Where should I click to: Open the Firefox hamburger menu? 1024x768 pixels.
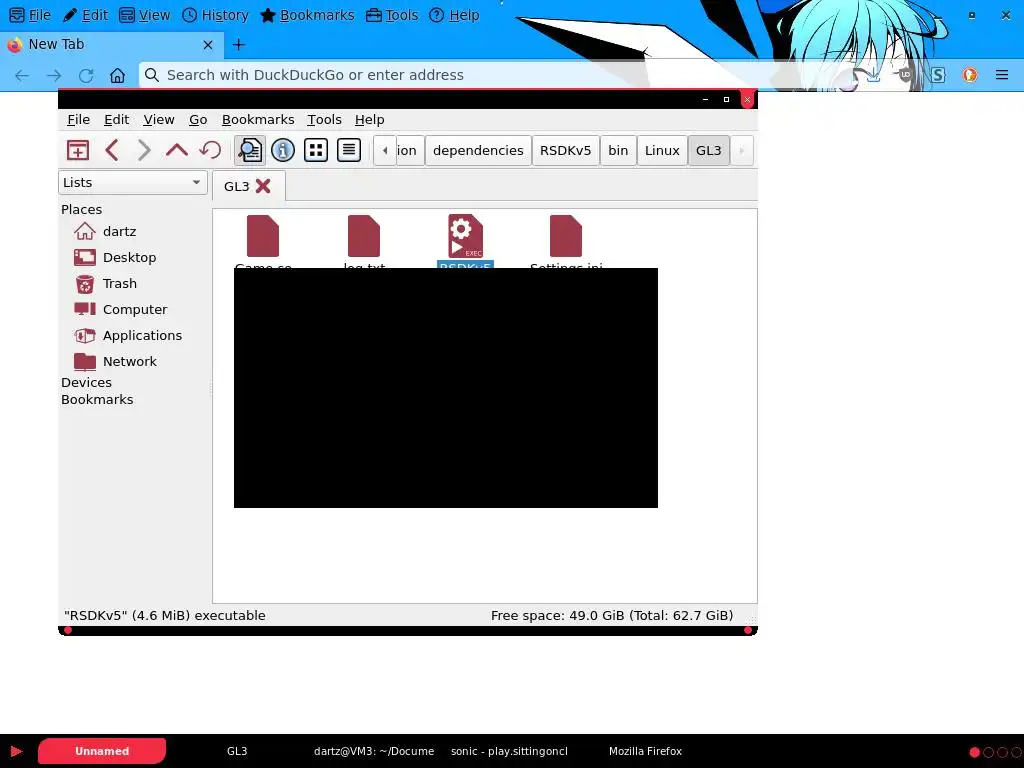tap(1002, 75)
